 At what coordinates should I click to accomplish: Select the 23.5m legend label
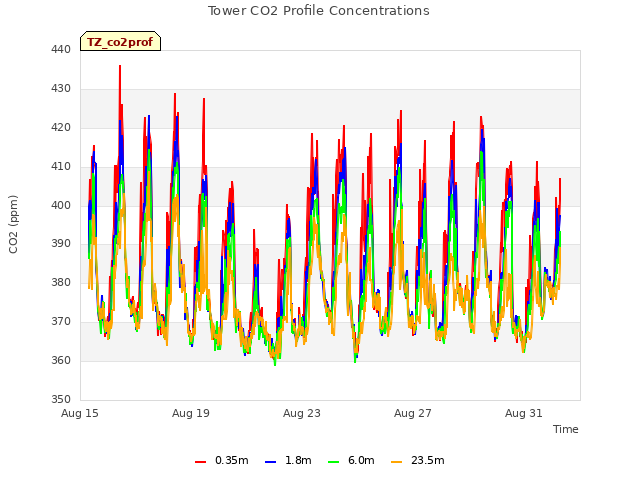point(427,460)
